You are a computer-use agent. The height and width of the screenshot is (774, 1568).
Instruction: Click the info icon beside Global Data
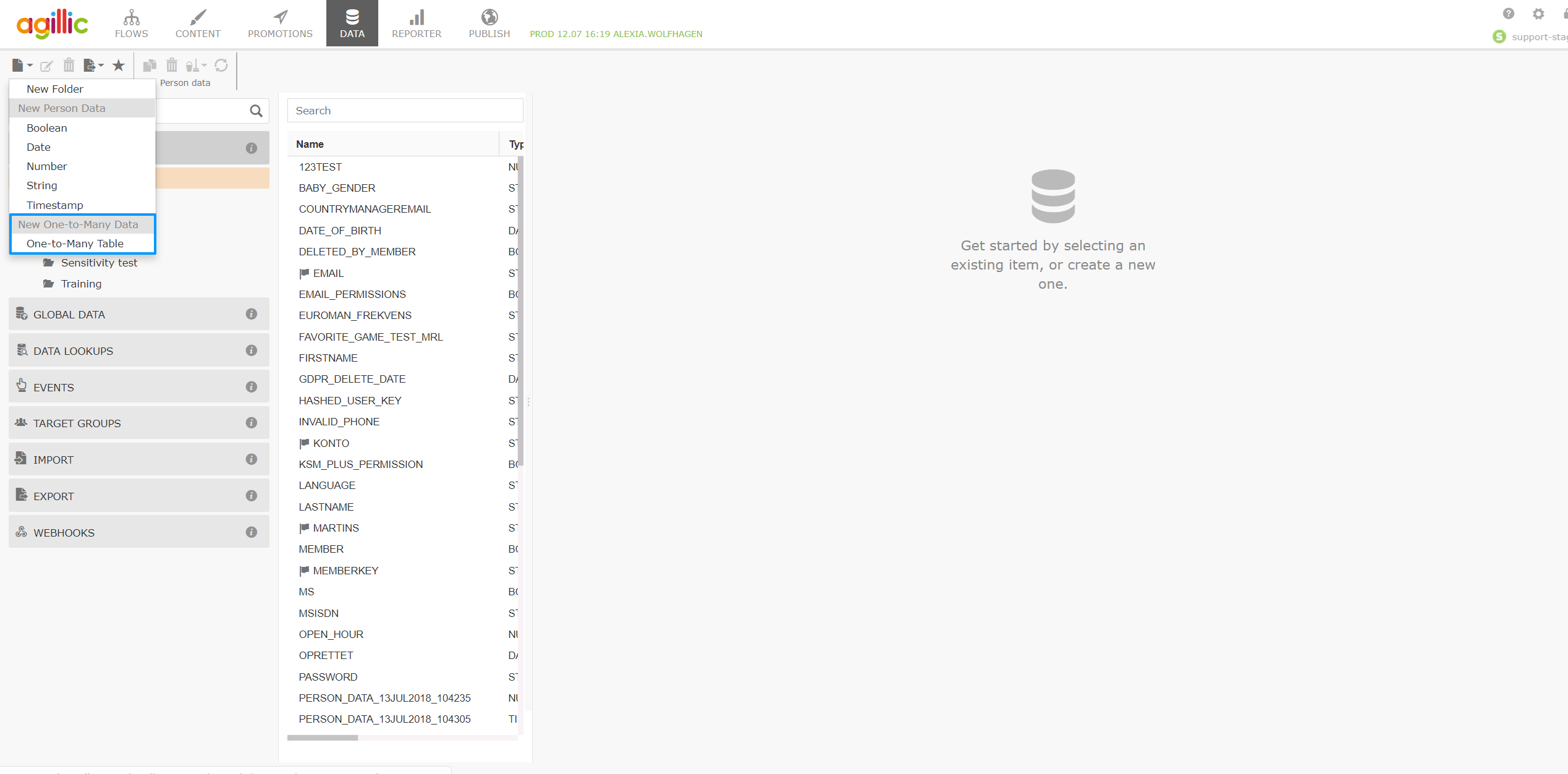[251, 314]
